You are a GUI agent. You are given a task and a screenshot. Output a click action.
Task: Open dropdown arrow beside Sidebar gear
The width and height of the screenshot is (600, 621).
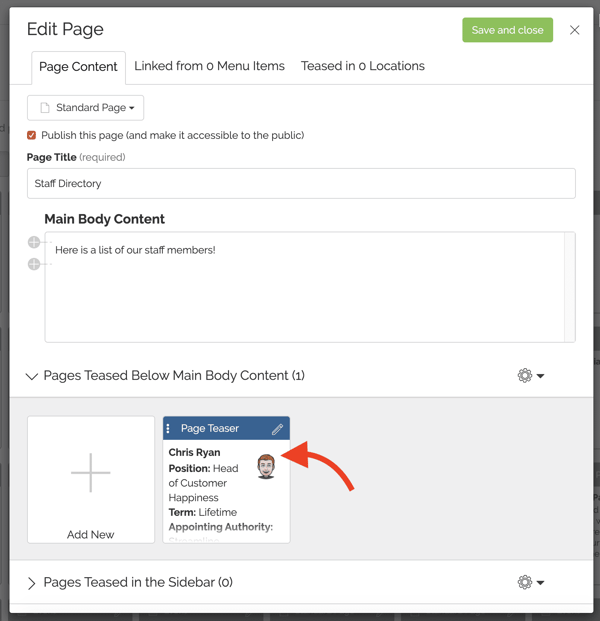click(540, 582)
